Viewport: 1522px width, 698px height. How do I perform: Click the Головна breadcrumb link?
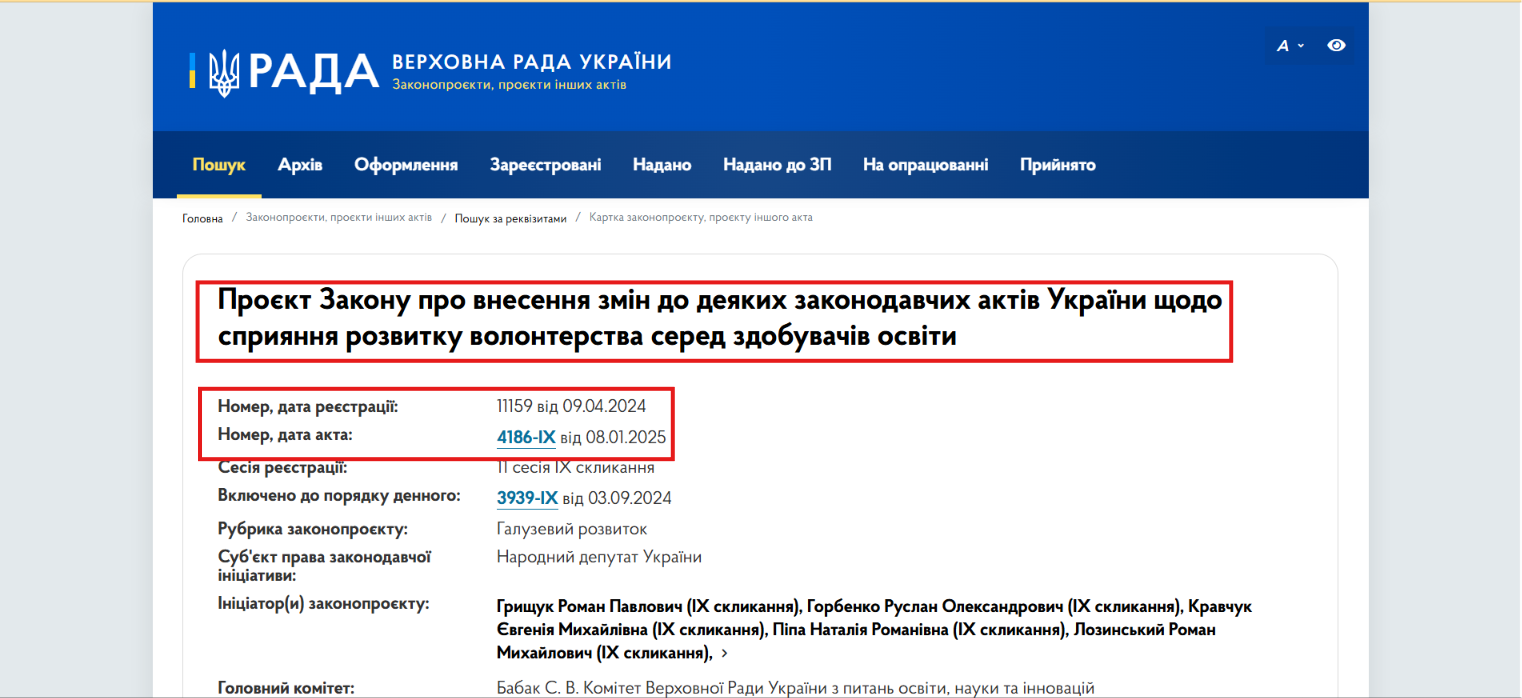(x=203, y=218)
